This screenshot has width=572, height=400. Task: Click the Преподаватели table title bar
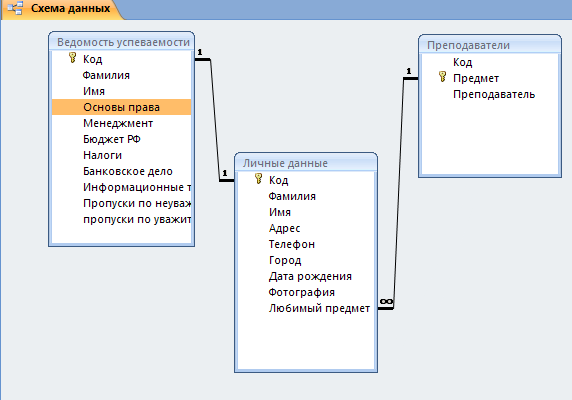(490, 45)
